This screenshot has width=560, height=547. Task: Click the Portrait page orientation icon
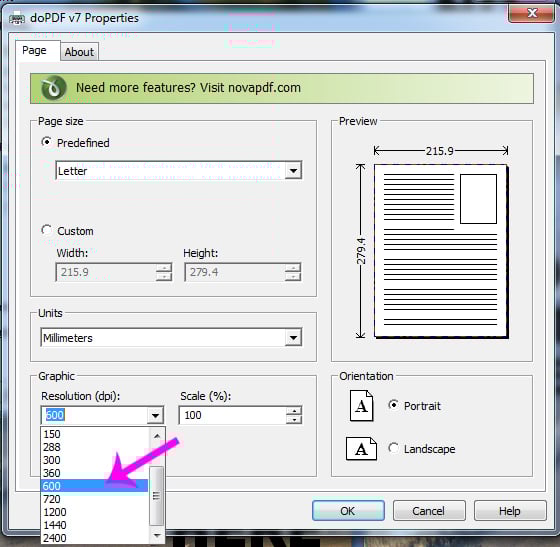[x=361, y=406]
